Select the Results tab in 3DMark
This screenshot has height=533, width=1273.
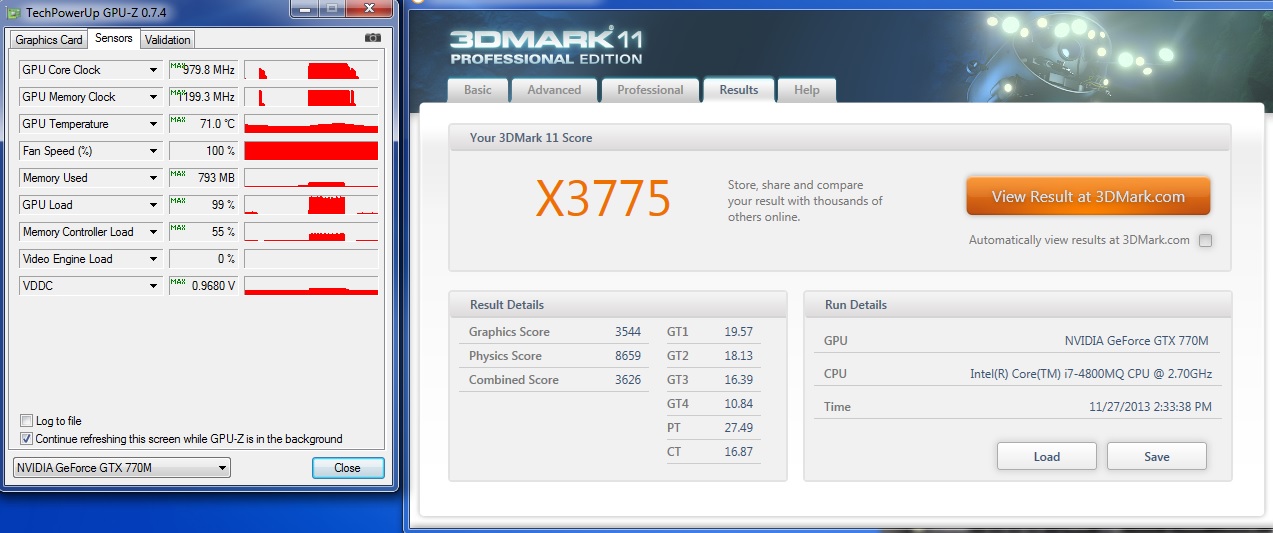coord(739,89)
